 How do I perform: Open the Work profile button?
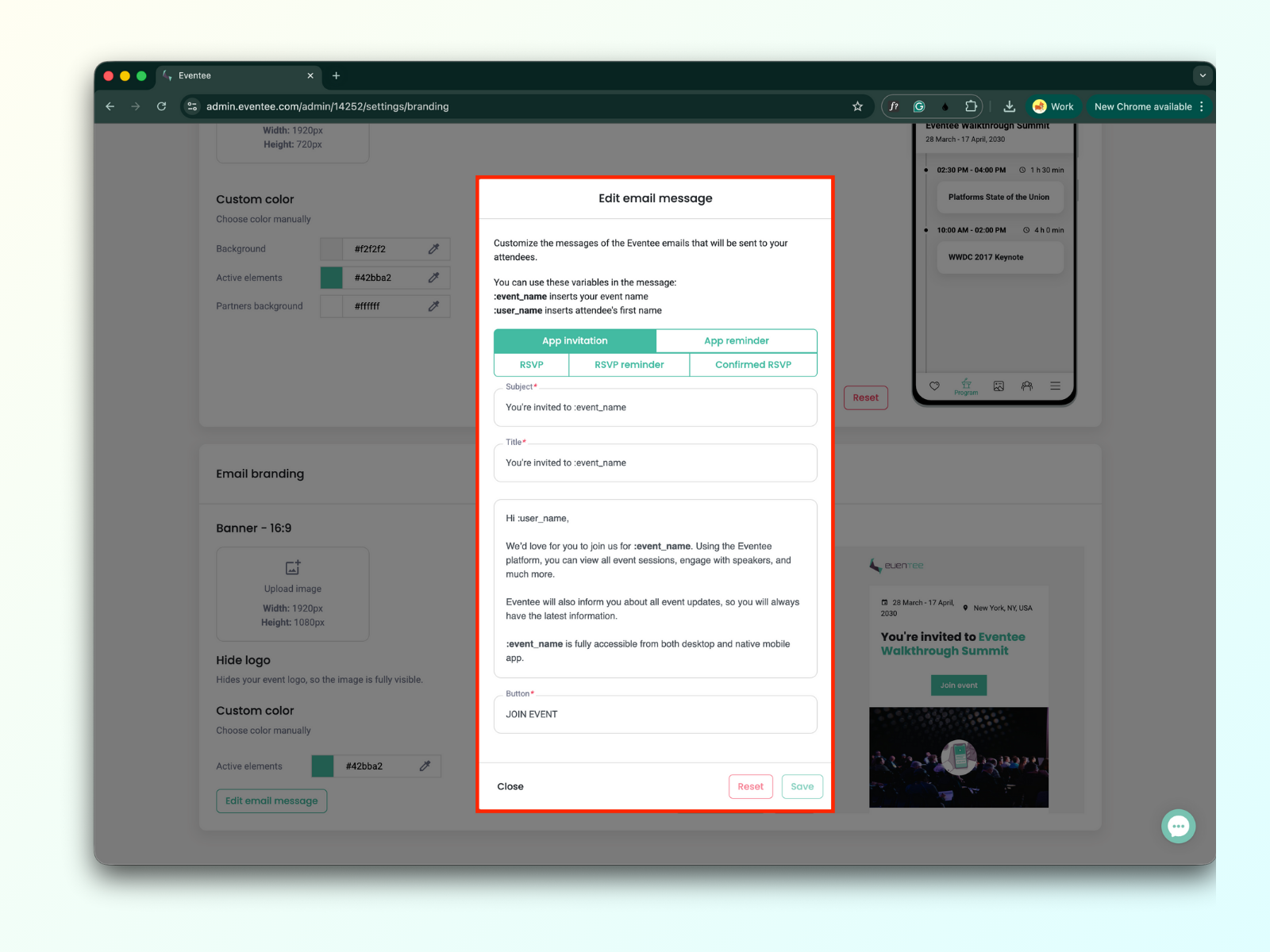point(1053,106)
